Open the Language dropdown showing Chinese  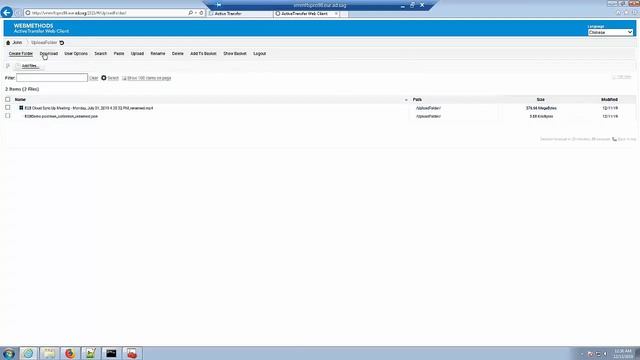(x=610, y=32)
